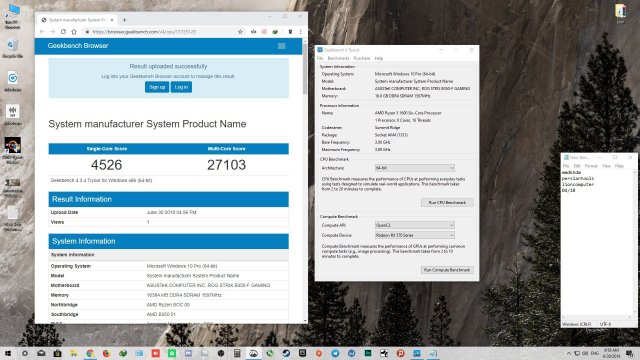Click the 27103 multi-core score

(x=227, y=165)
